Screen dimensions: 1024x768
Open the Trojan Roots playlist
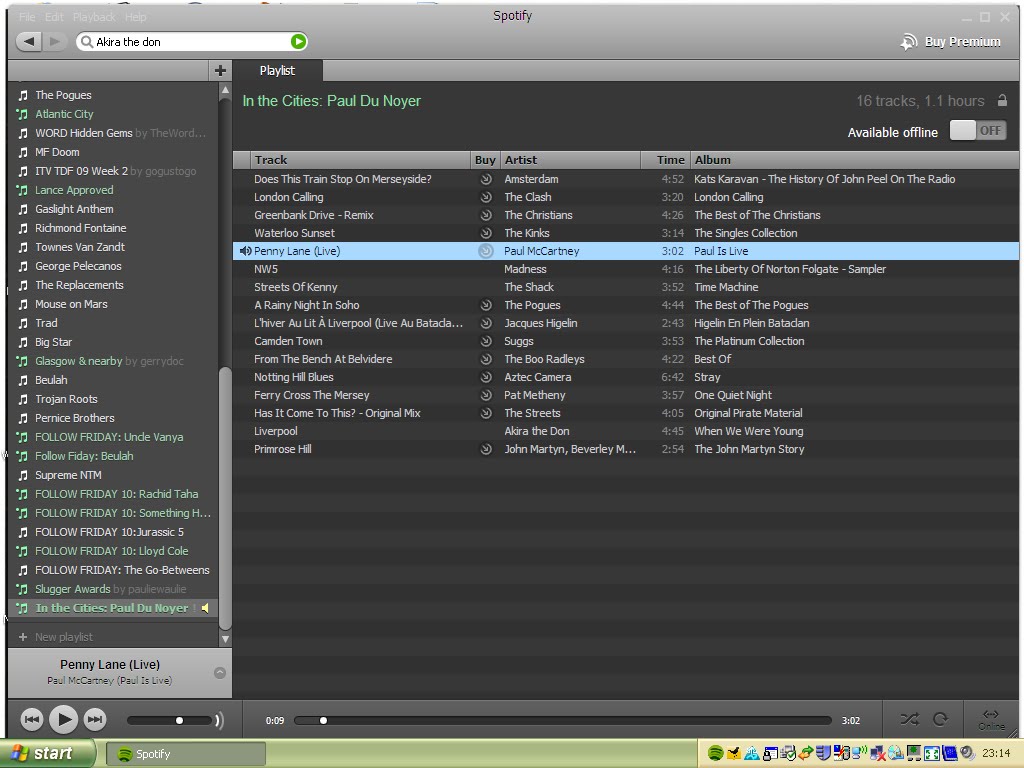point(66,399)
